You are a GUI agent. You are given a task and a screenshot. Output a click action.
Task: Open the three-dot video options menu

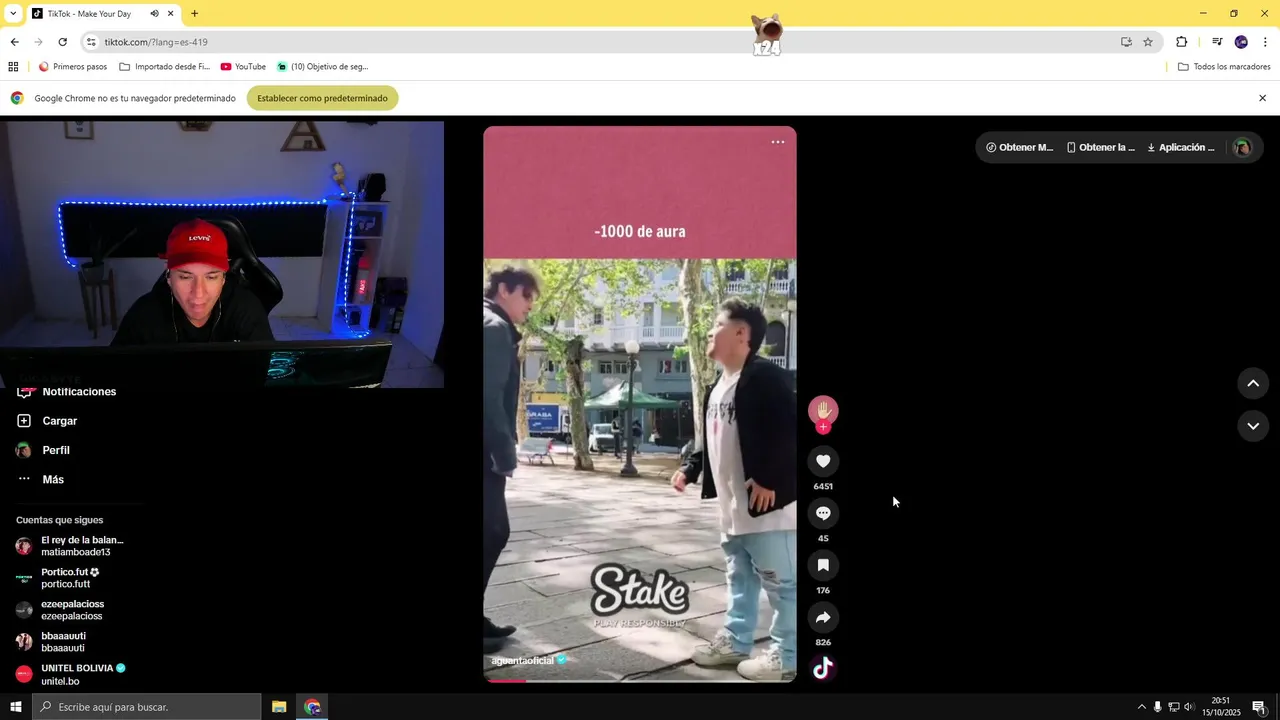click(777, 142)
